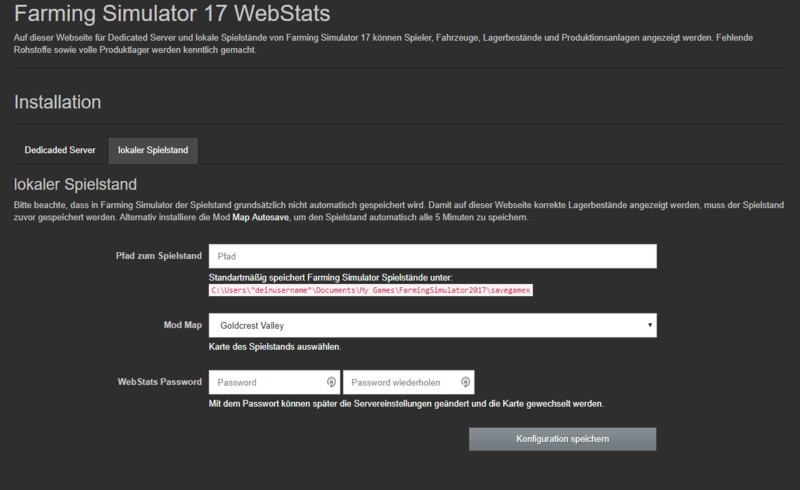Viewport: 800px width, 490px height.
Task: Click the Standardmäßig speichert help text
Action: tap(330, 276)
